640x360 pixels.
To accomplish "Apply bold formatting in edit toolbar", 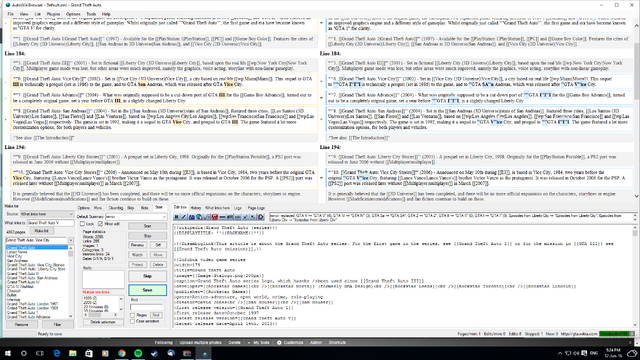I will tap(176, 217).
